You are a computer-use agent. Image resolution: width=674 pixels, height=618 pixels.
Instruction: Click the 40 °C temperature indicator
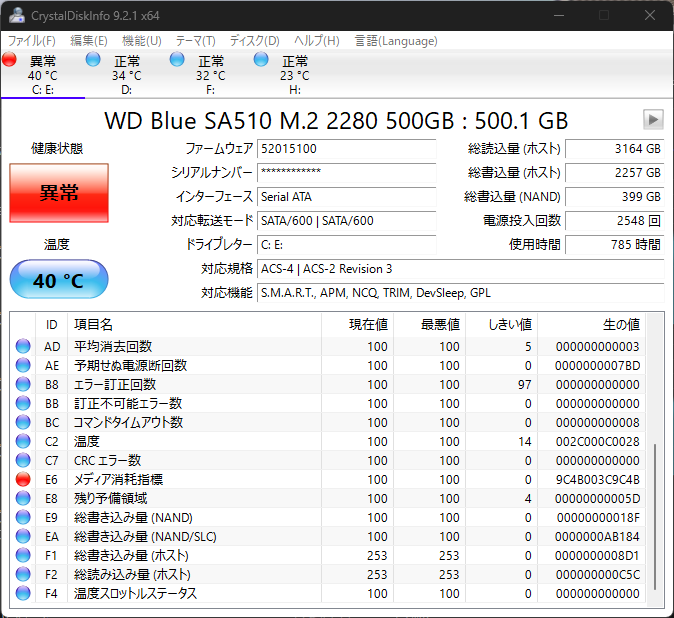click(58, 280)
